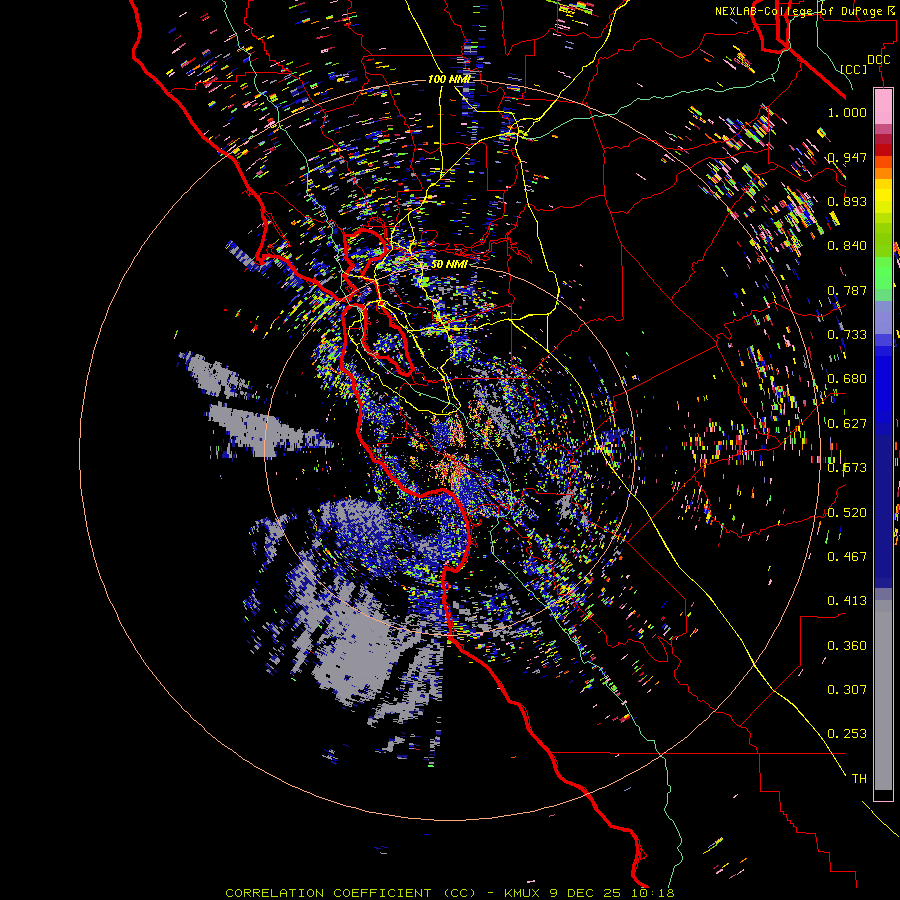The width and height of the screenshot is (900, 900).
Task: Click the 0.360 legend value
Action: point(847,646)
